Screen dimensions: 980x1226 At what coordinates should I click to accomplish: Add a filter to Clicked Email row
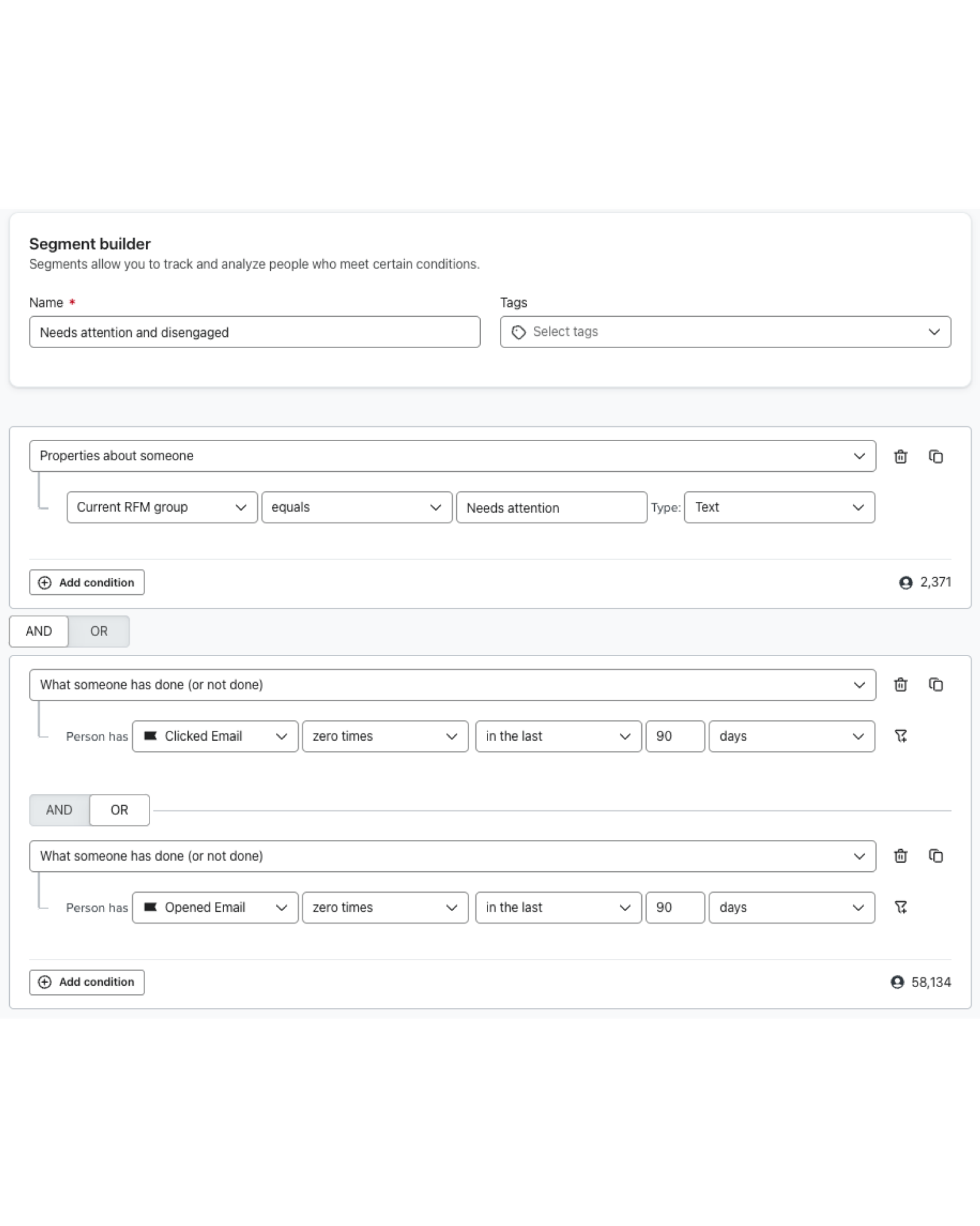click(900, 736)
